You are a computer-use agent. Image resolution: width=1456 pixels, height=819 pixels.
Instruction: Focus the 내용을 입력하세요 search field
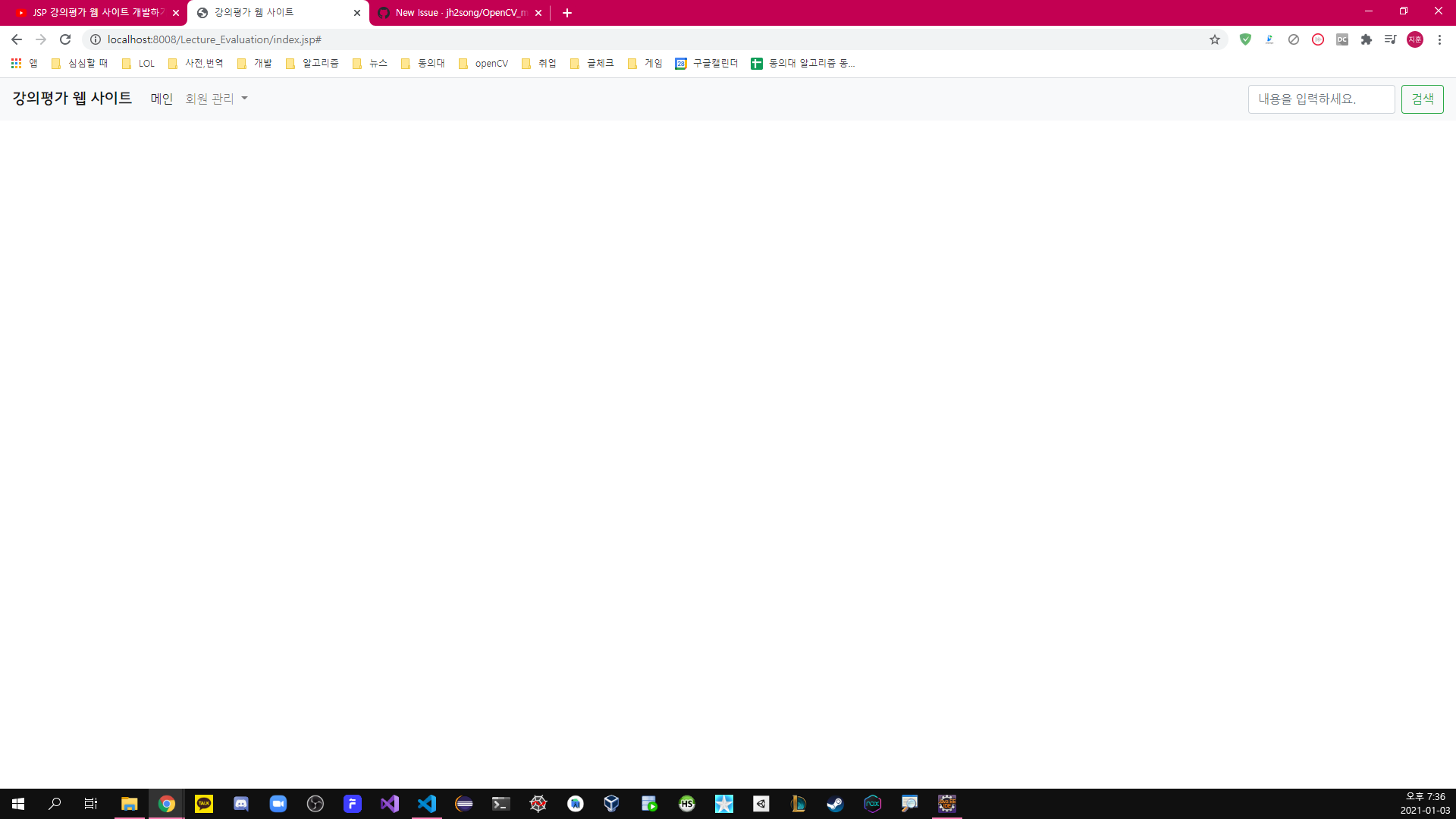[1321, 99]
